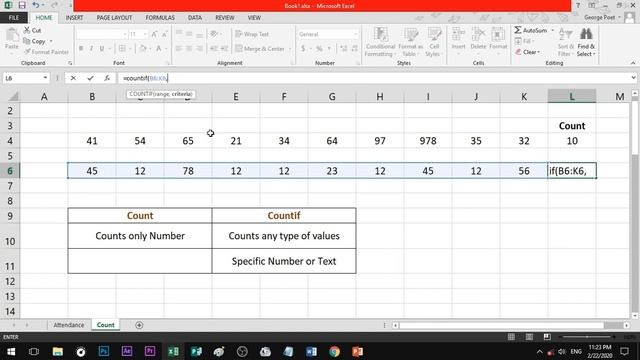The height and width of the screenshot is (360, 640).
Task: Switch to Page Layout view icon
Action: 529,337
